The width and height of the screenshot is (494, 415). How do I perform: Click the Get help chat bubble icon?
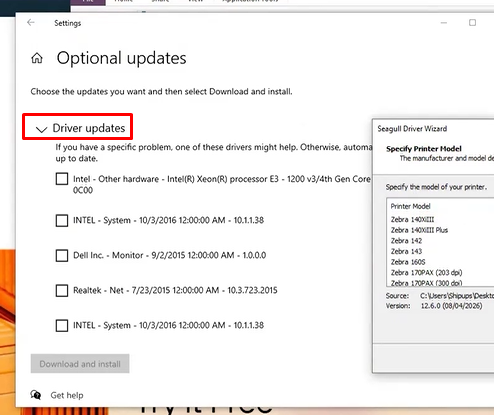[x=36, y=395]
